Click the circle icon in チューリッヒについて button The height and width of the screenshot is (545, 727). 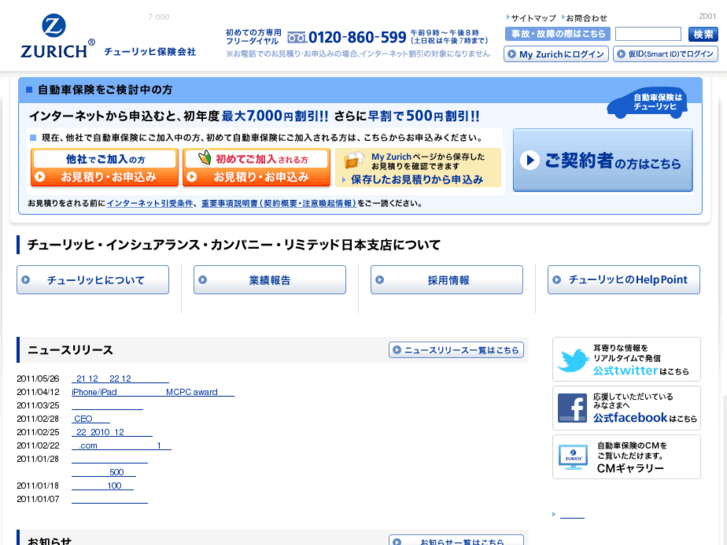[26, 280]
